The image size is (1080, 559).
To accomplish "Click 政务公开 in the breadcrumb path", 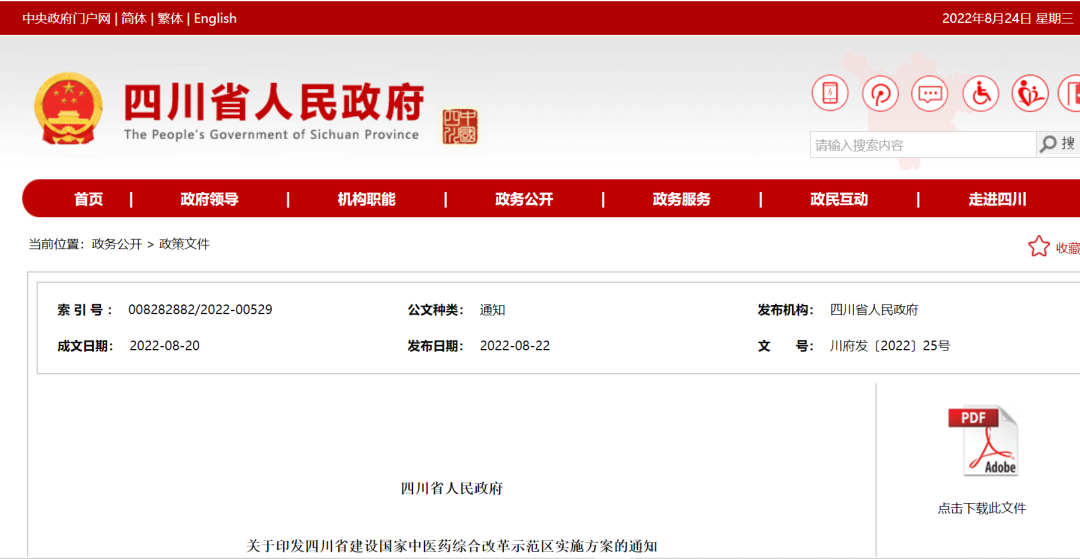I will click(117, 244).
